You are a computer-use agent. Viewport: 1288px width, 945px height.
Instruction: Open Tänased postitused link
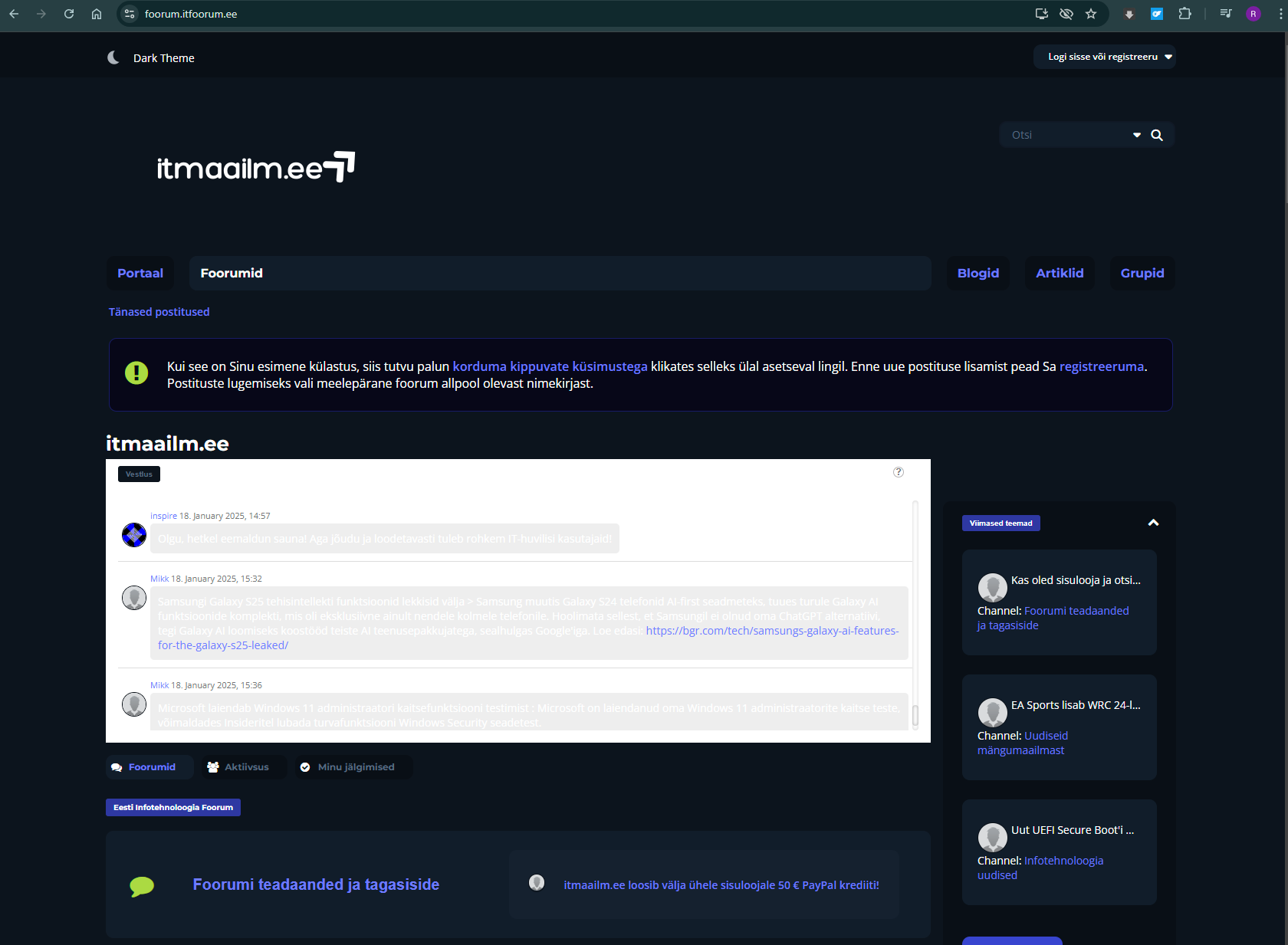[x=159, y=312]
